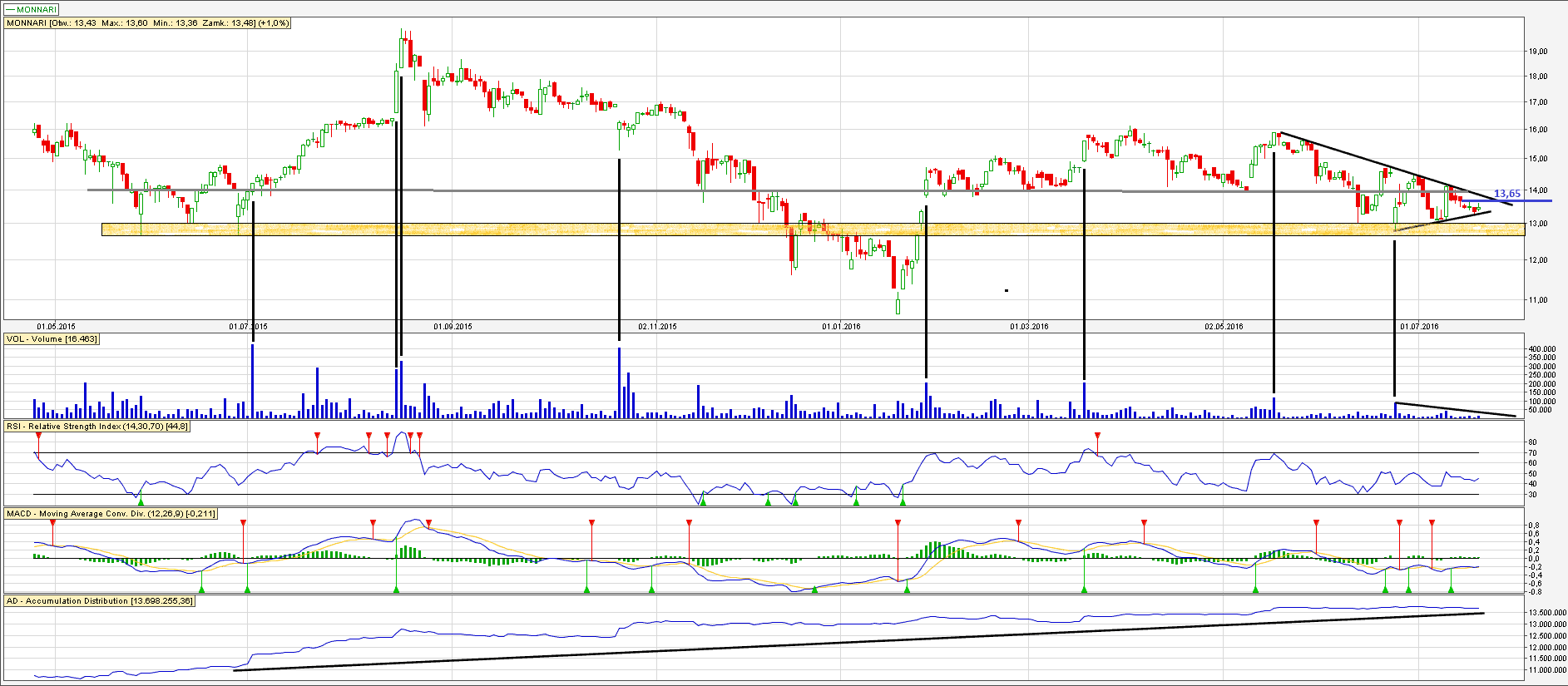Click the leftmost green RSI buy marker

pos(141,501)
